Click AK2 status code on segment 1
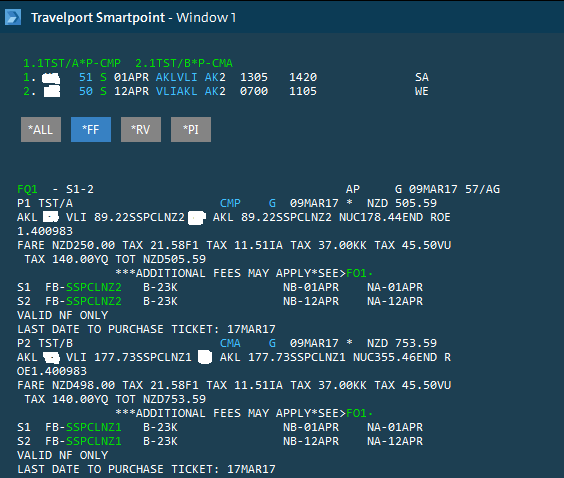 (215, 77)
